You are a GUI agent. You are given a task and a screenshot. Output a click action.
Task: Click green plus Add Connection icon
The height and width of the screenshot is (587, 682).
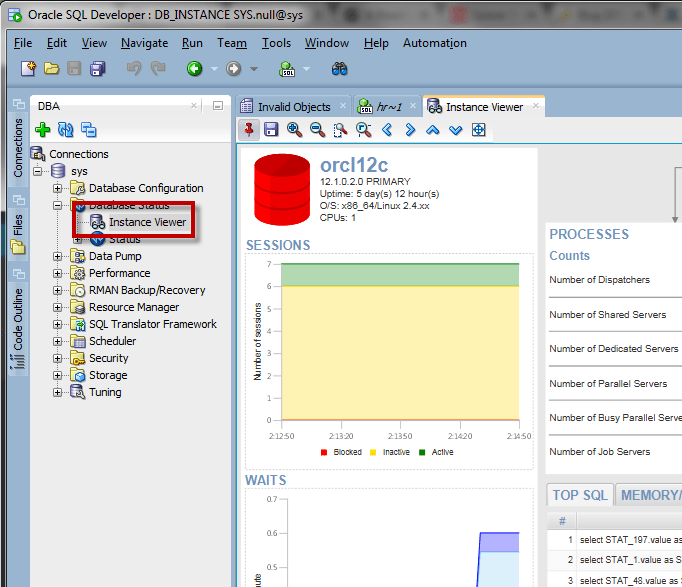[x=43, y=130]
